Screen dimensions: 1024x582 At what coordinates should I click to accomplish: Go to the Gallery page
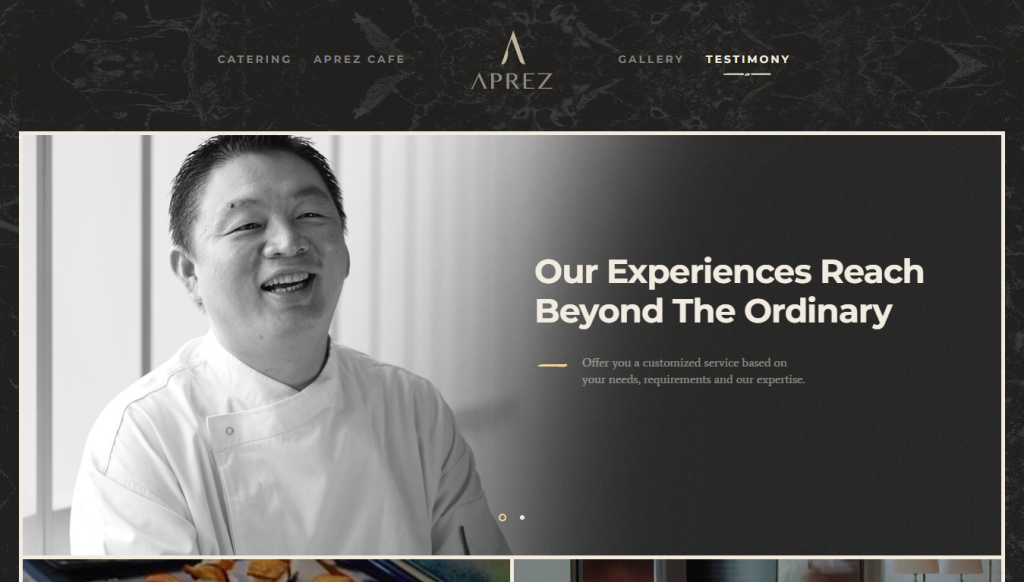(x=650, y=59)
